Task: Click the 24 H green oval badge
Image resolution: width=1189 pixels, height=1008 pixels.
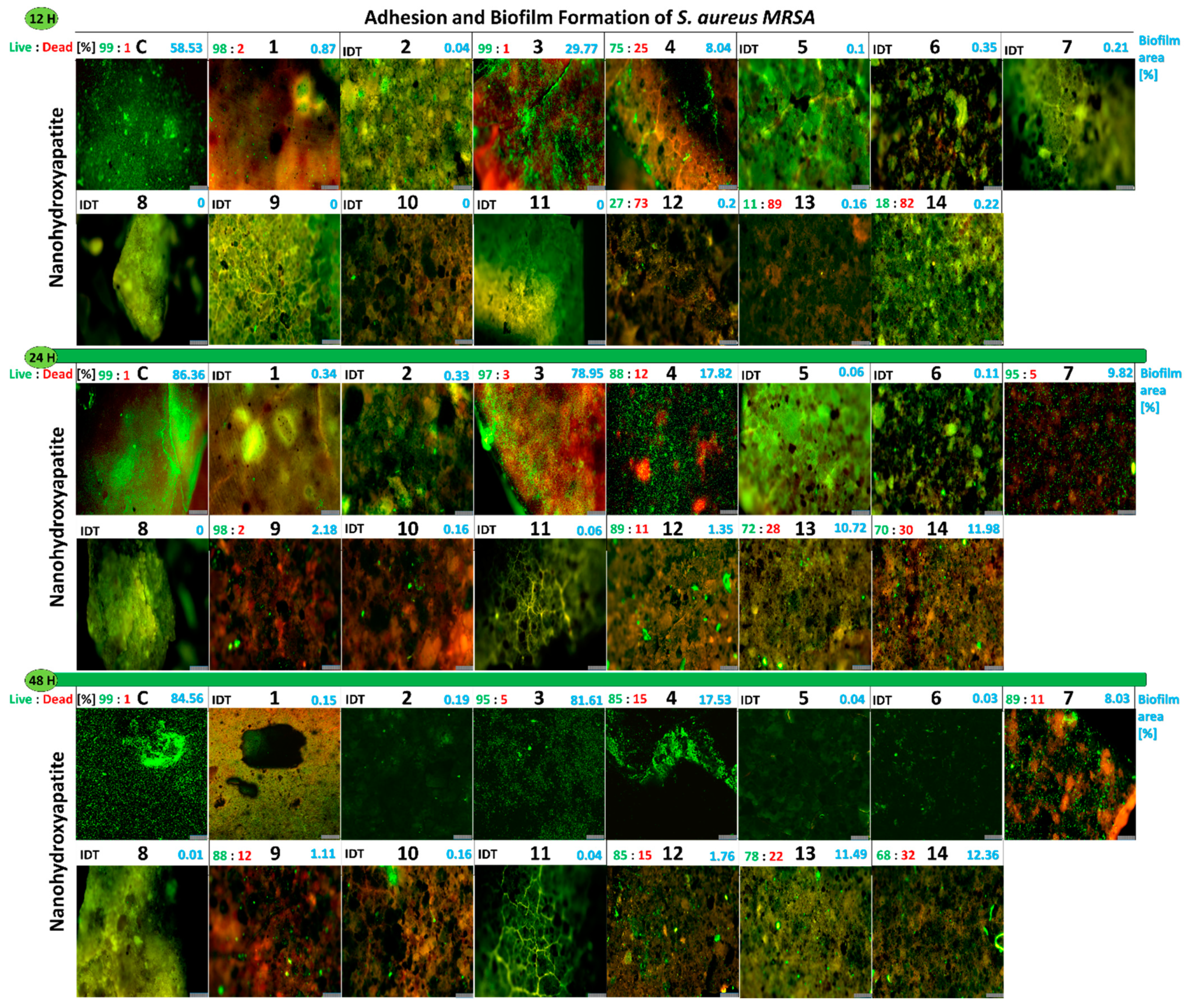Action: (41, 358)
